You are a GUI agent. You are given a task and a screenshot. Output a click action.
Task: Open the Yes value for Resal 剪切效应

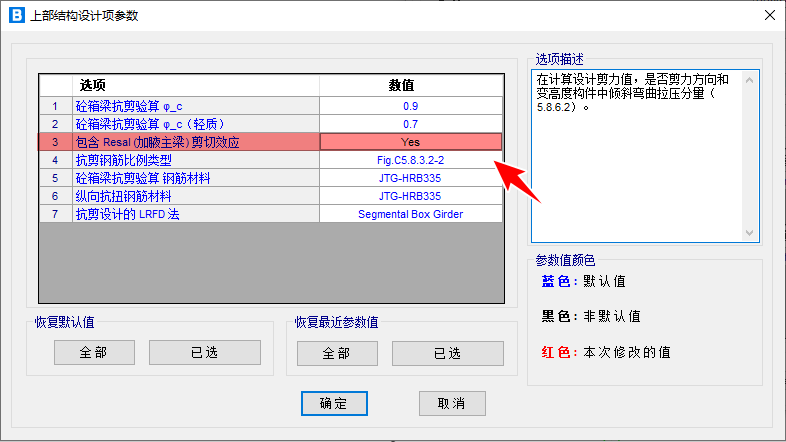pos(410,142)
